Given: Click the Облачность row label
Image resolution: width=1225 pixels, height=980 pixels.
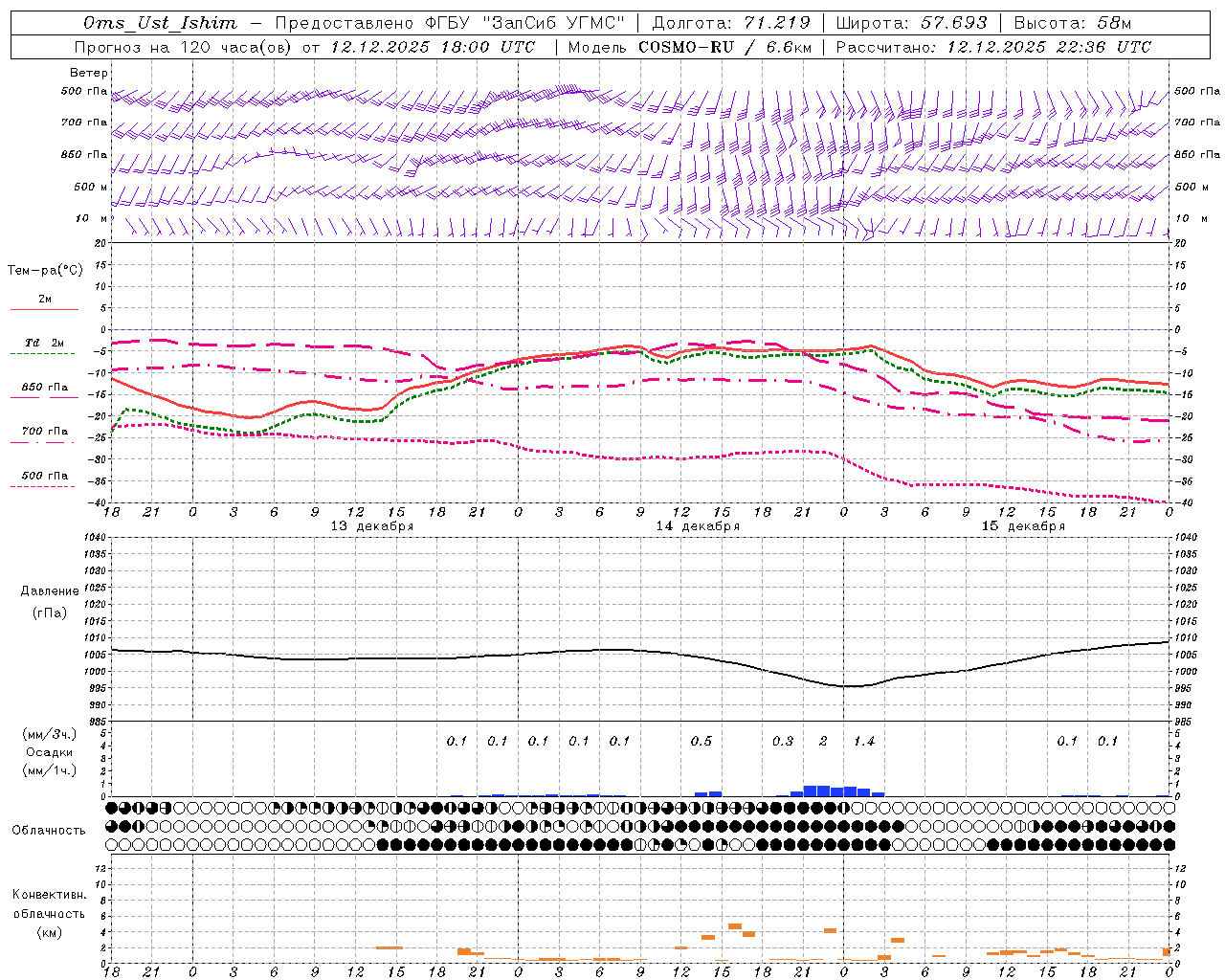Looking at the screenshot, I should [x=49, y=831].
